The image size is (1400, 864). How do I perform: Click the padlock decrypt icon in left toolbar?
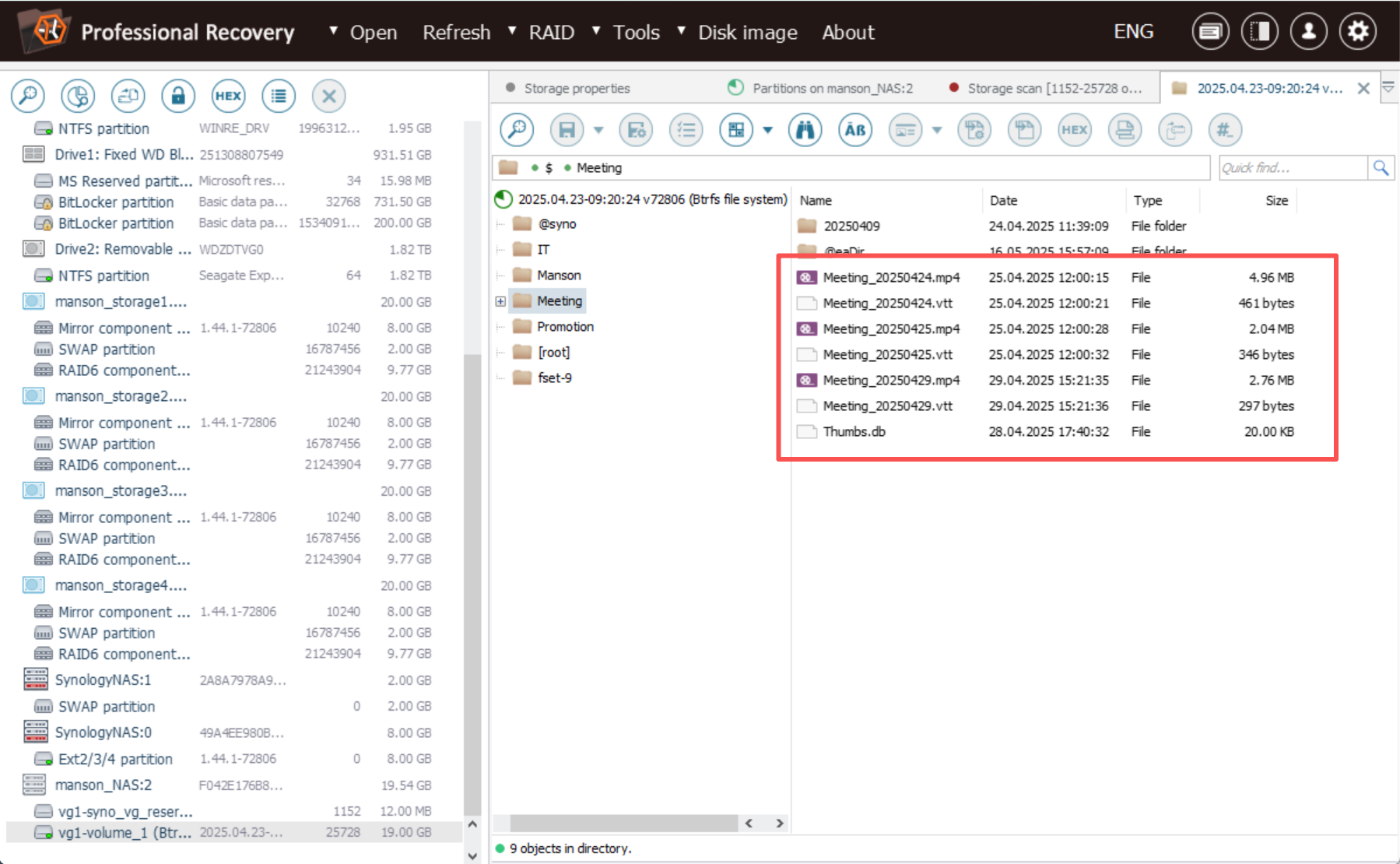click(178, 96)
